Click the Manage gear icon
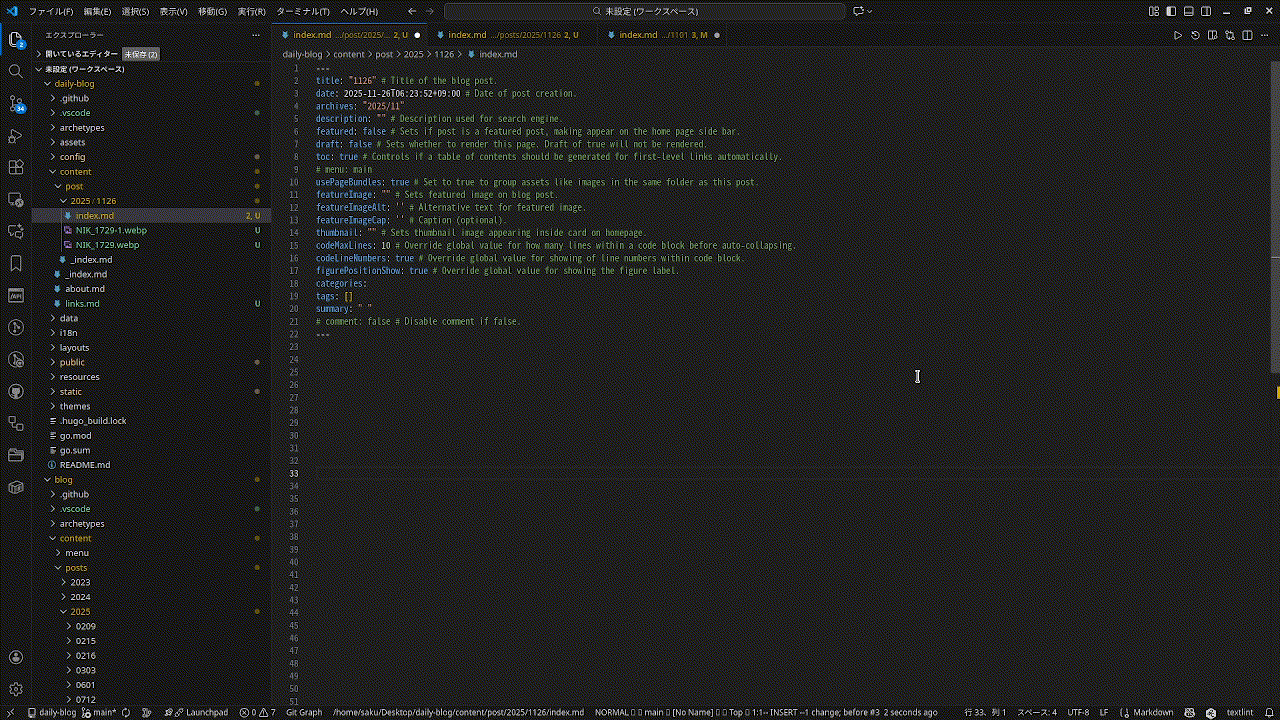 point(16,689)
